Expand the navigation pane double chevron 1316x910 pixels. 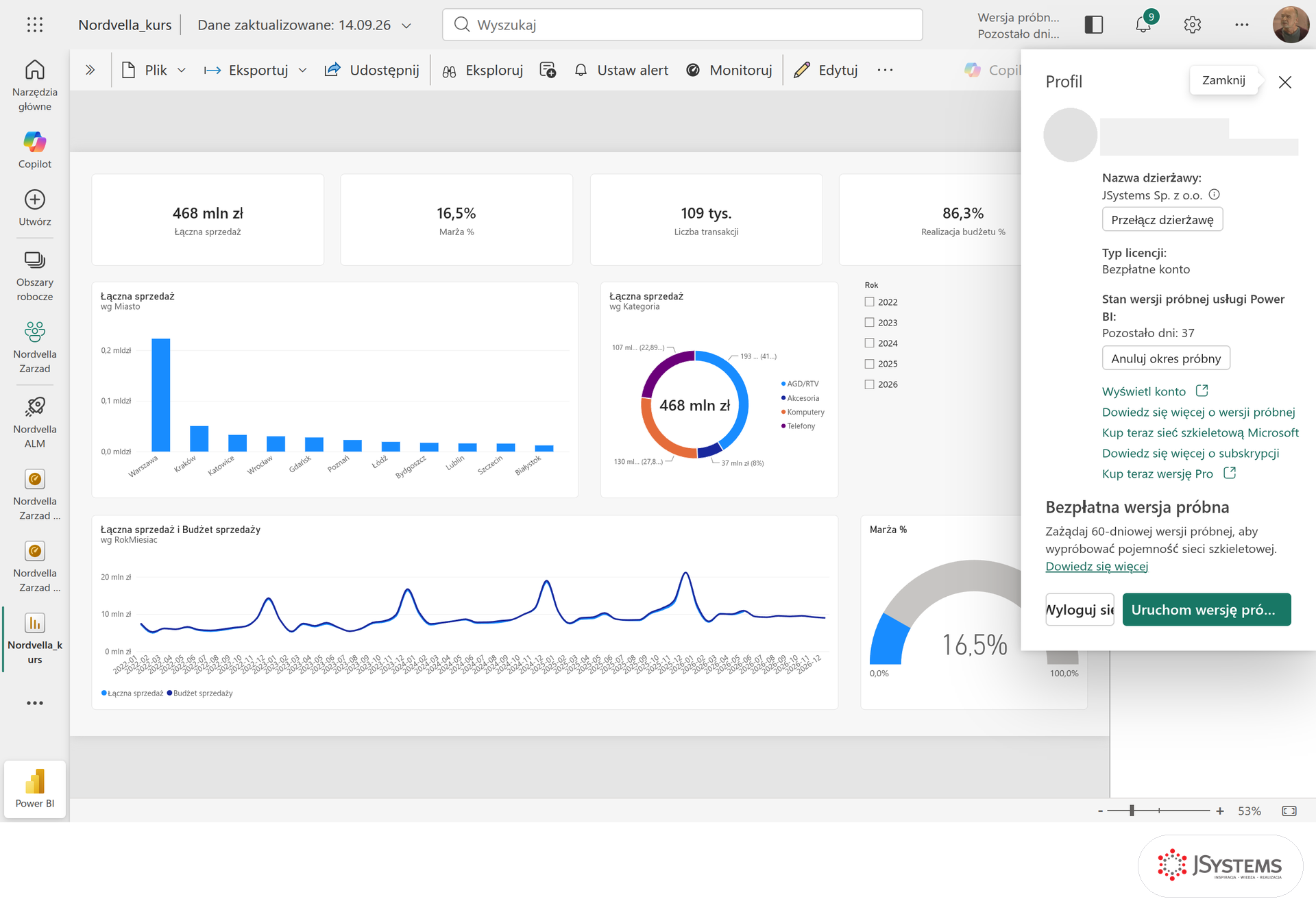click(90, 70)
